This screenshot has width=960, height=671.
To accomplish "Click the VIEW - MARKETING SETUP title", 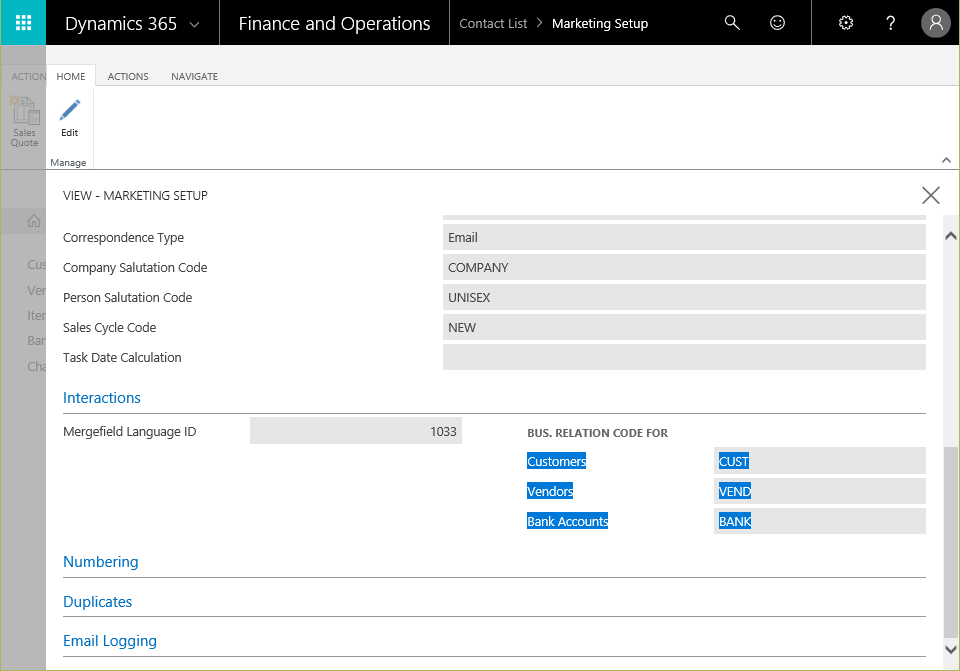I will point(135,195).
